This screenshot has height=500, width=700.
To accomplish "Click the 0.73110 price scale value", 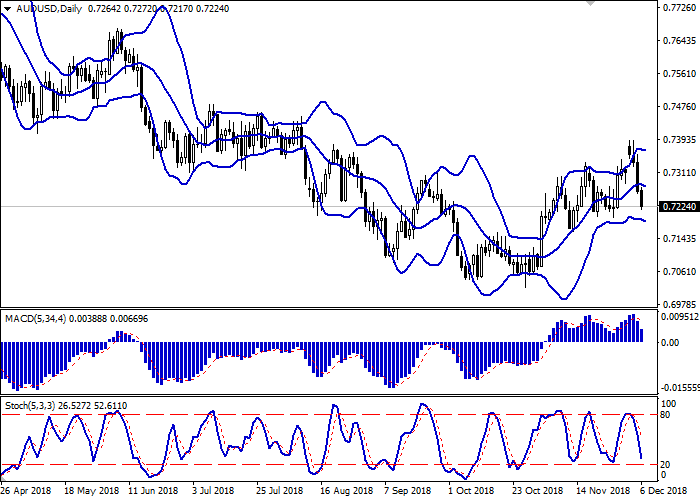I will pyautogui.click(x=679, y=173).
